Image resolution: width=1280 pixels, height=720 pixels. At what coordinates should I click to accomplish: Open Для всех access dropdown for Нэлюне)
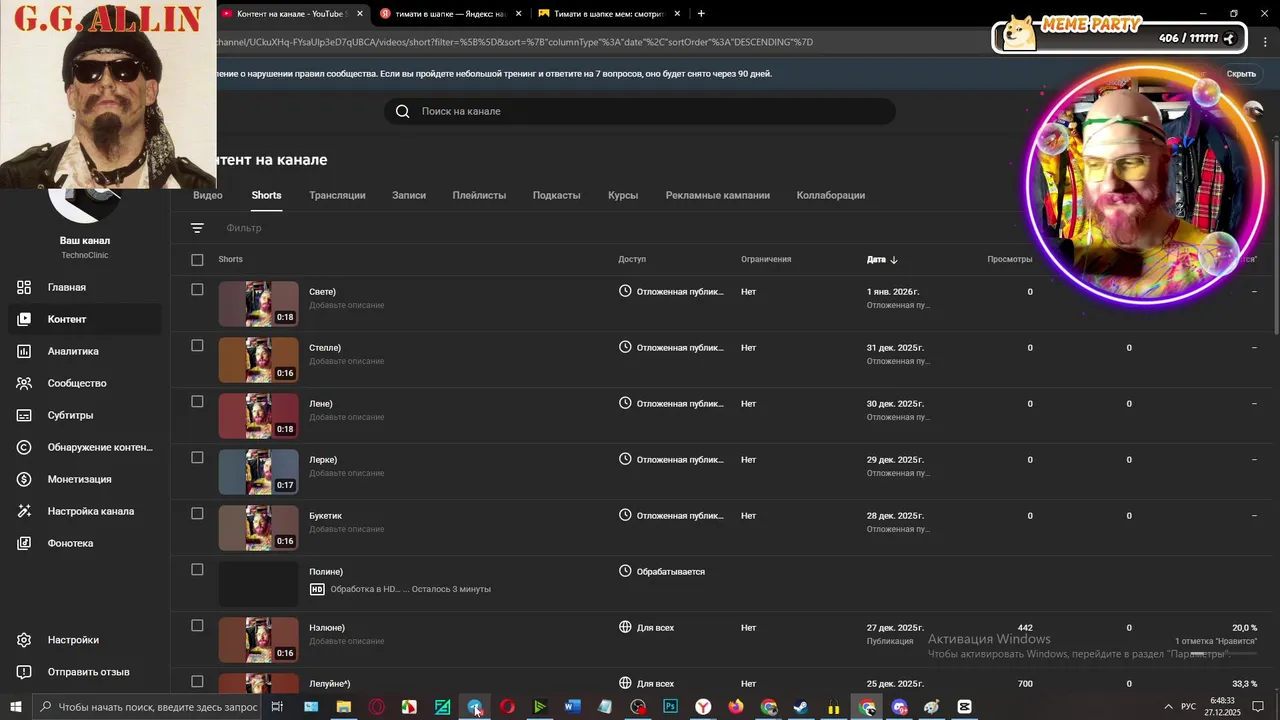(647, 628)
